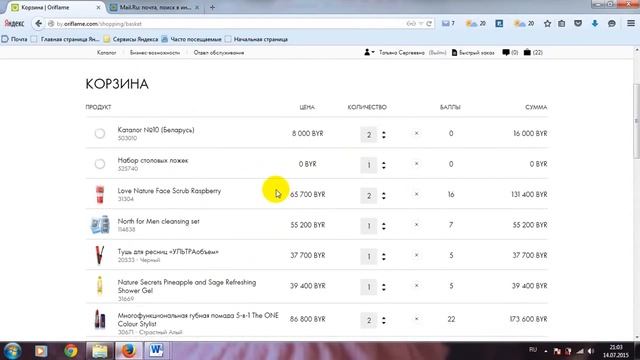Image resolution: width=640 pixels, height=360 pixels.
Task: Open the Firefox hamburger menu
Action: click(x=631, y=24)
